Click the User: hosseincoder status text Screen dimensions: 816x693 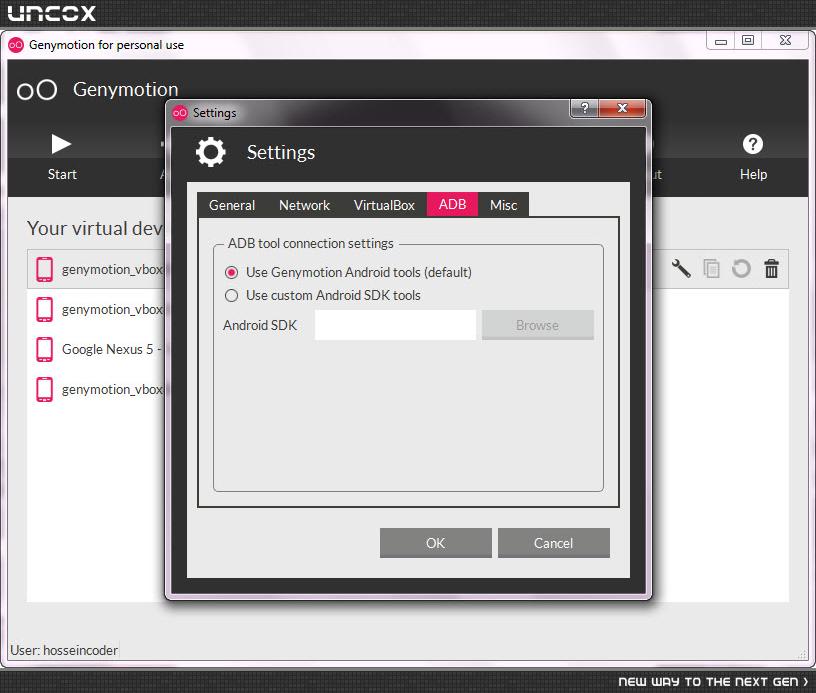[64, 650]
